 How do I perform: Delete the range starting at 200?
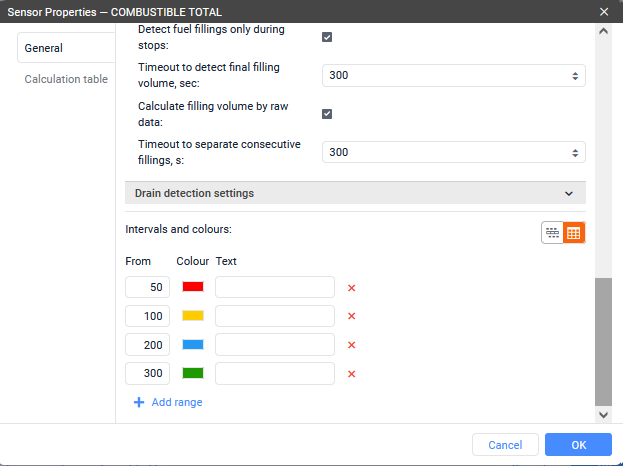tap(351, 345)
